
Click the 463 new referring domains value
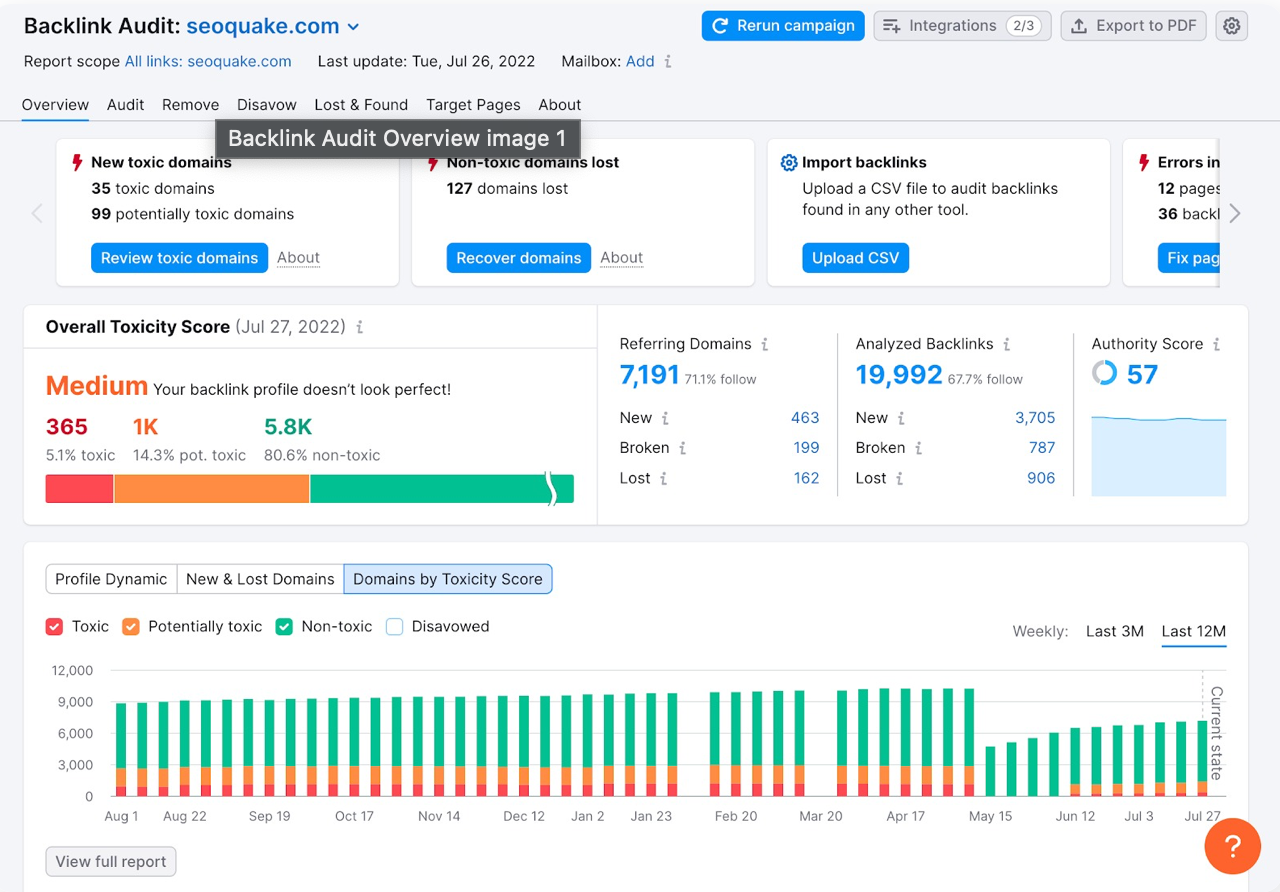pos(805,418)
